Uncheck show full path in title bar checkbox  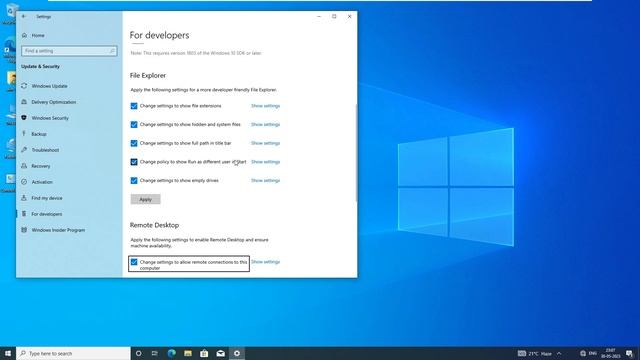pyautogui.click(x=134, y=143)
